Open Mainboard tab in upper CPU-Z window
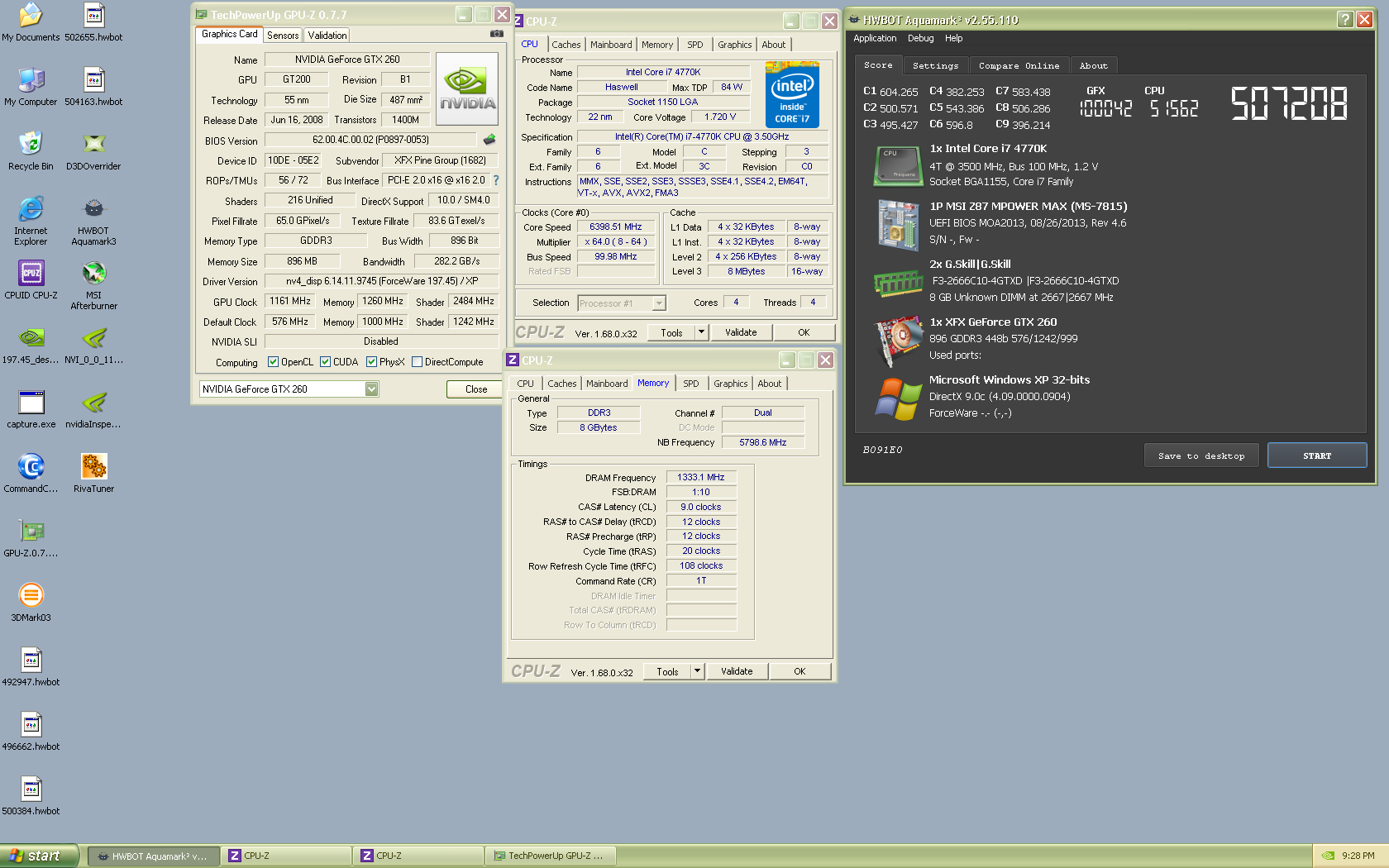The height and width of the screenshot is (868, 1389). point(611,45)
